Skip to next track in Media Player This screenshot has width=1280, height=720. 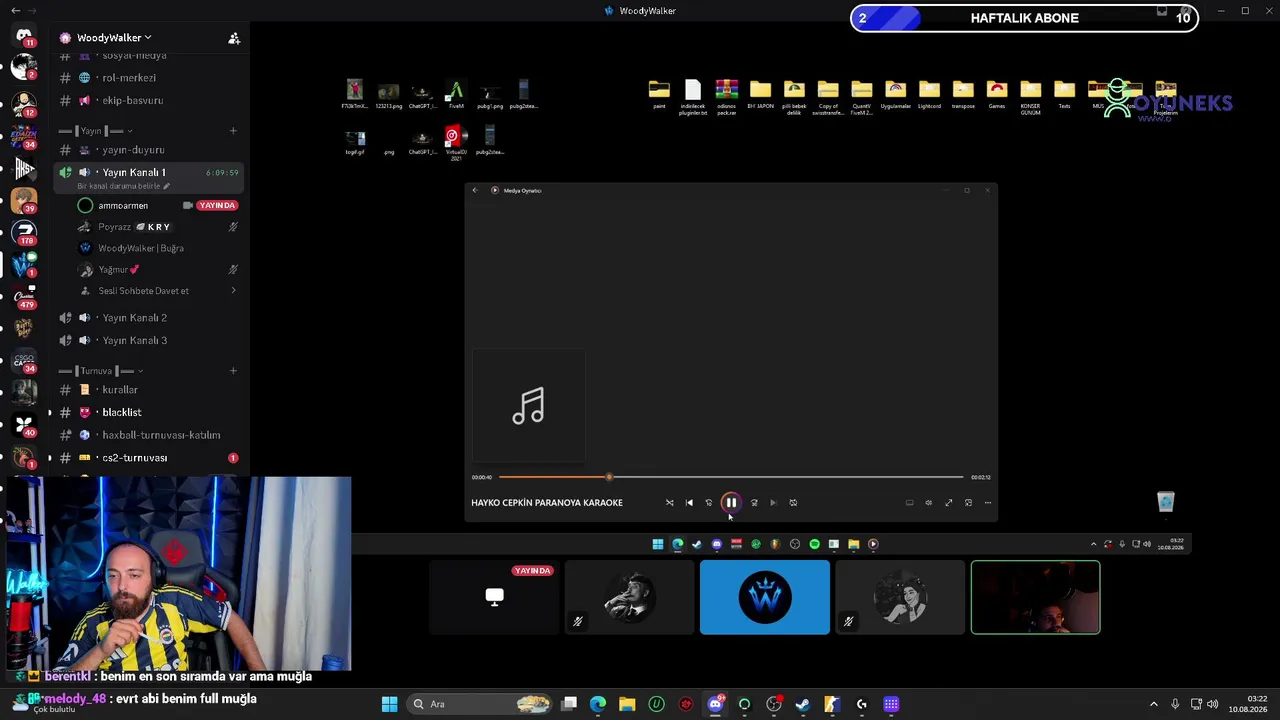[x=773, y=503]
